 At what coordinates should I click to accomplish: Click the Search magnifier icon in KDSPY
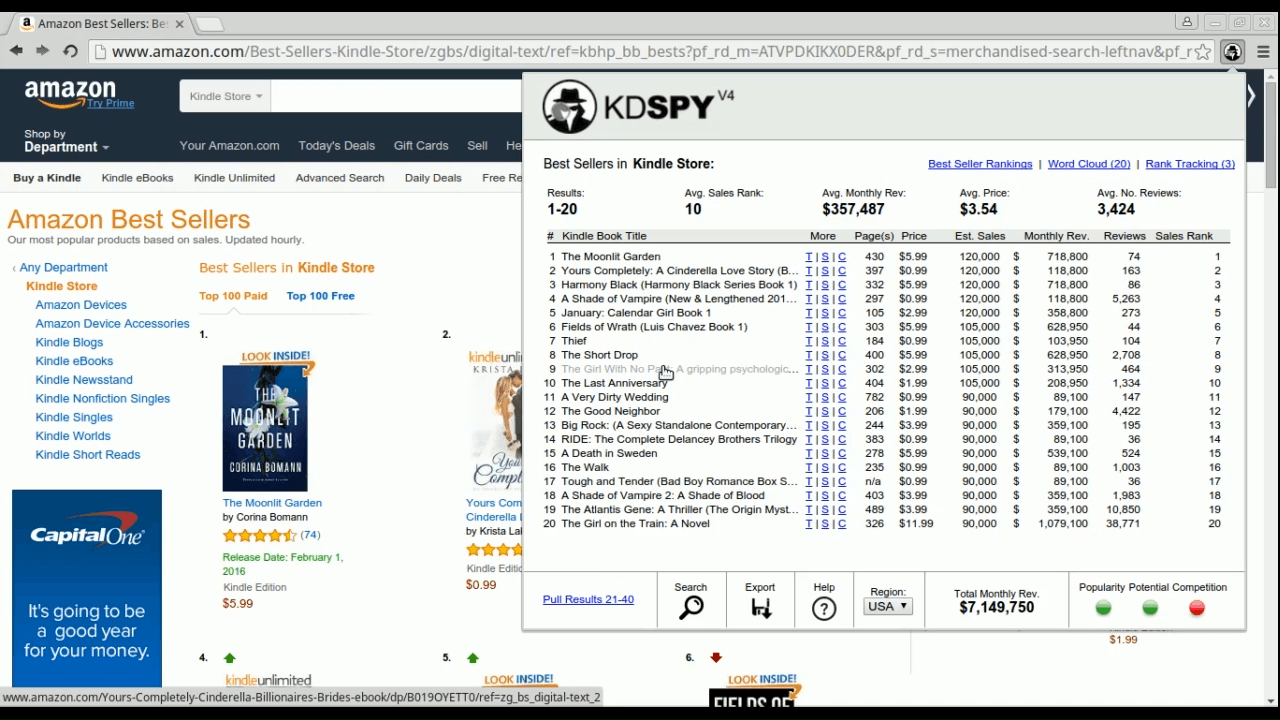(691, 608)
